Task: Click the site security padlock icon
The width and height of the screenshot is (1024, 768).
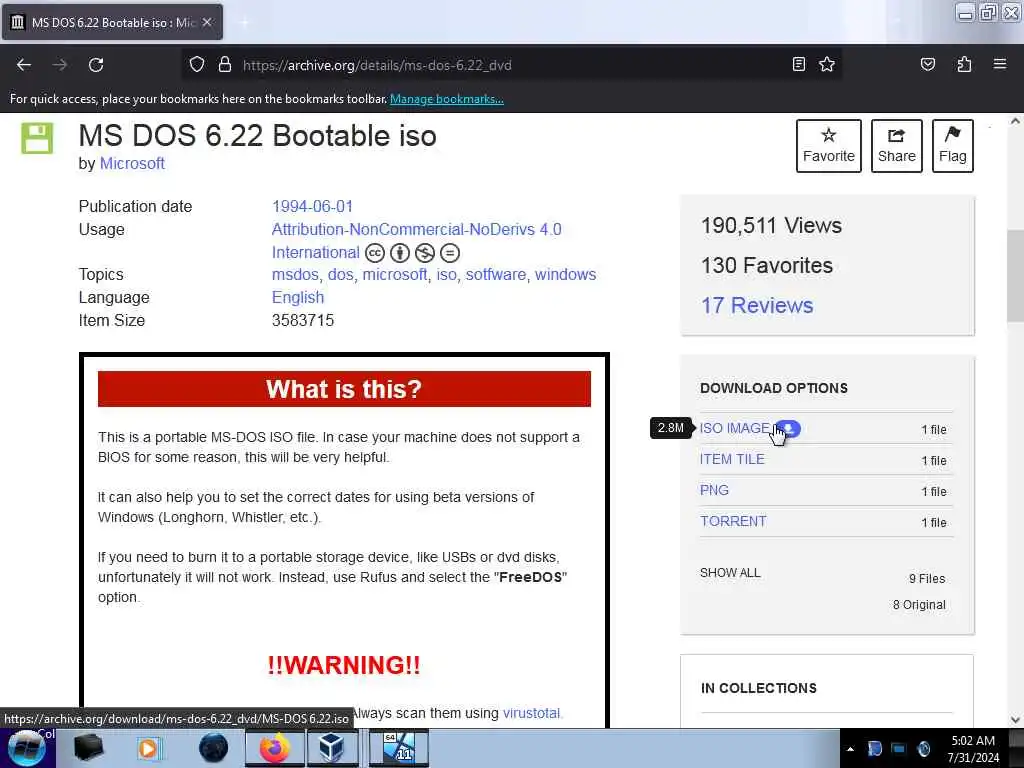Action: [x=225, y=65]
